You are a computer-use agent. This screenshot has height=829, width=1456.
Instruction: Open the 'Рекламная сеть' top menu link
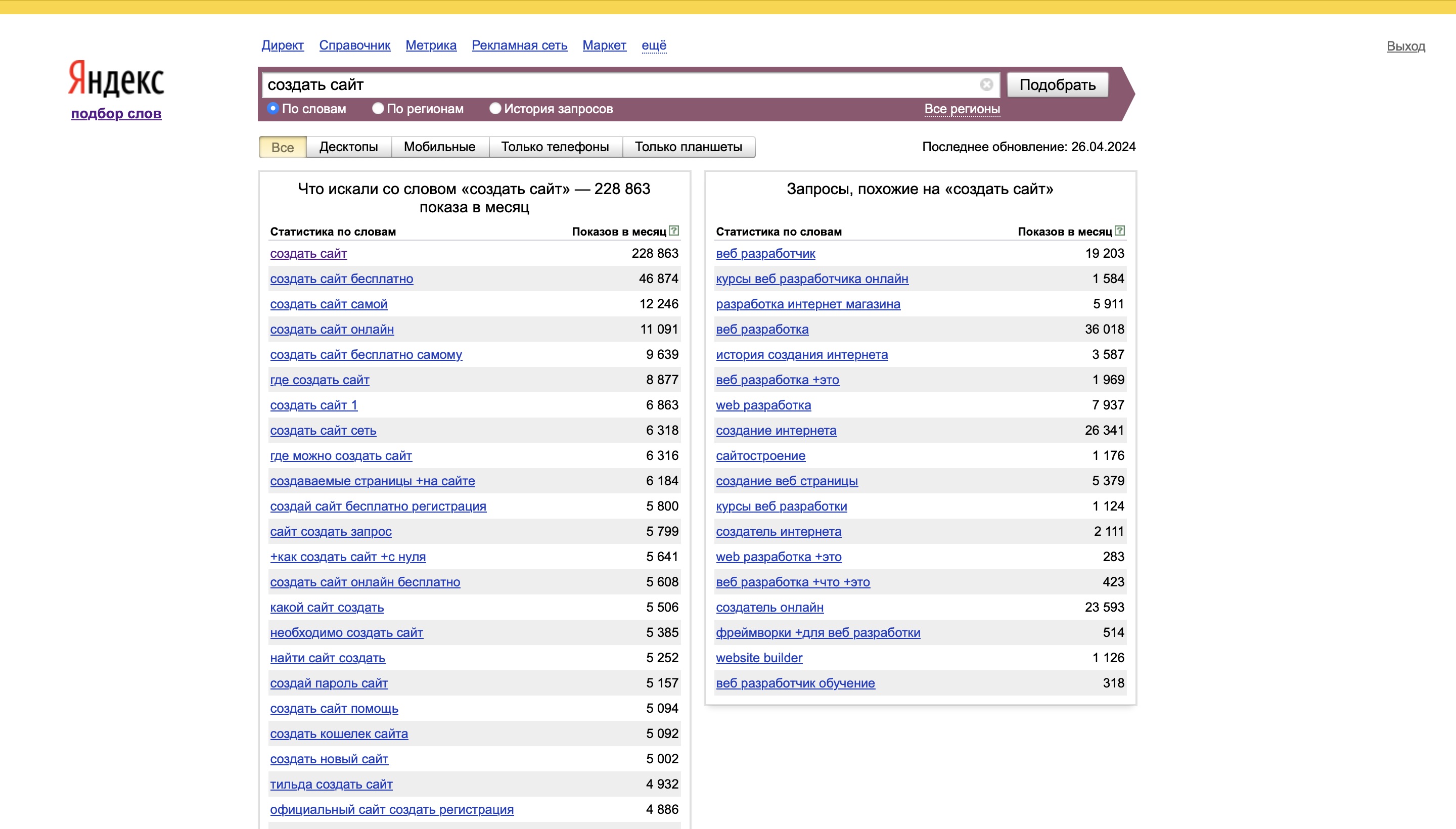pyautogui.click(x=519, y=45)
